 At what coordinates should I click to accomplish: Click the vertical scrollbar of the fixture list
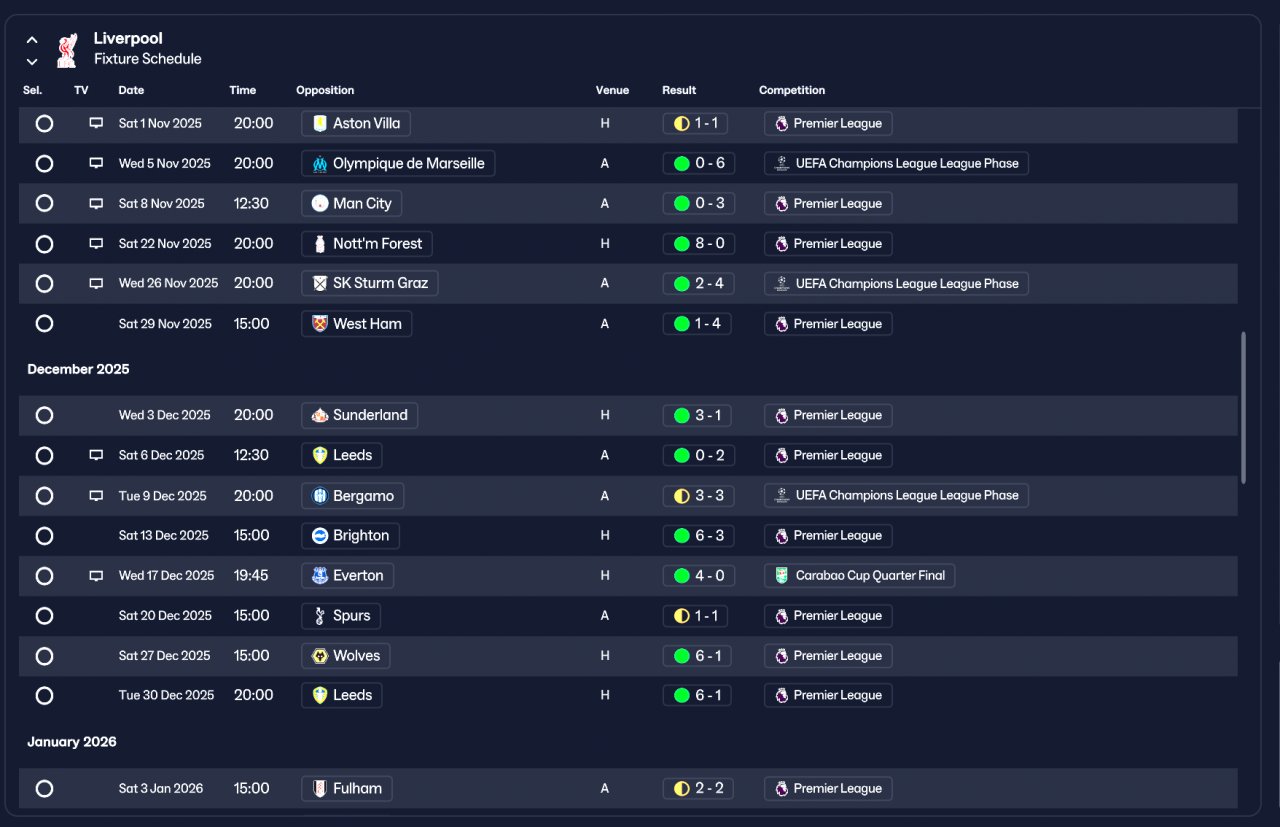click(x=1244, y=408)
